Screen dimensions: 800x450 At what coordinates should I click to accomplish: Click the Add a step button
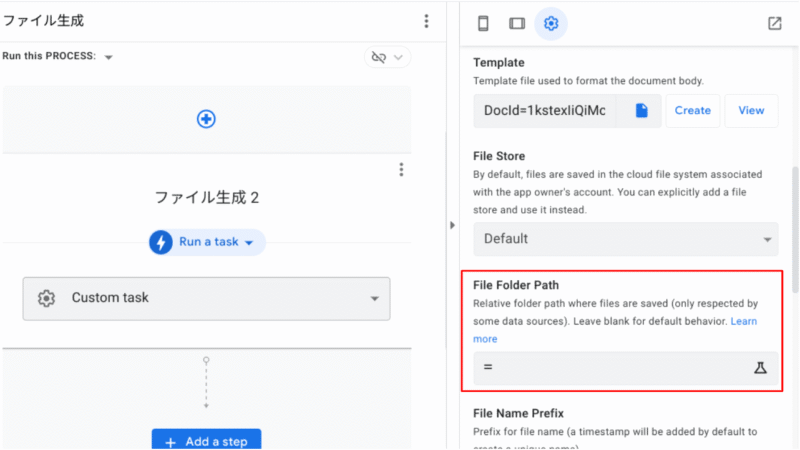[206, 441]
